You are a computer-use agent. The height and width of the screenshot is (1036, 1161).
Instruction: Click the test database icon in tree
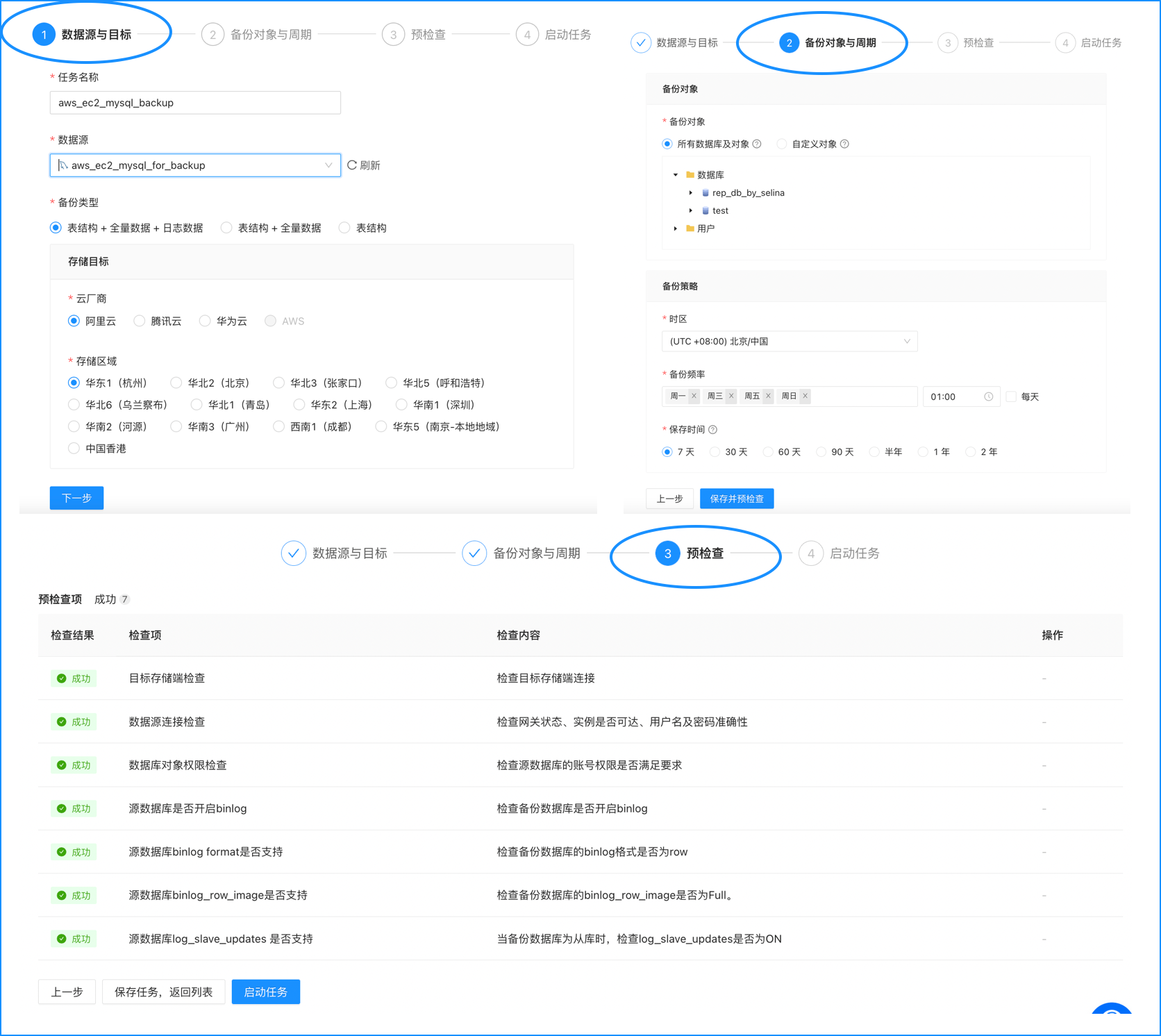click(705, 210)
